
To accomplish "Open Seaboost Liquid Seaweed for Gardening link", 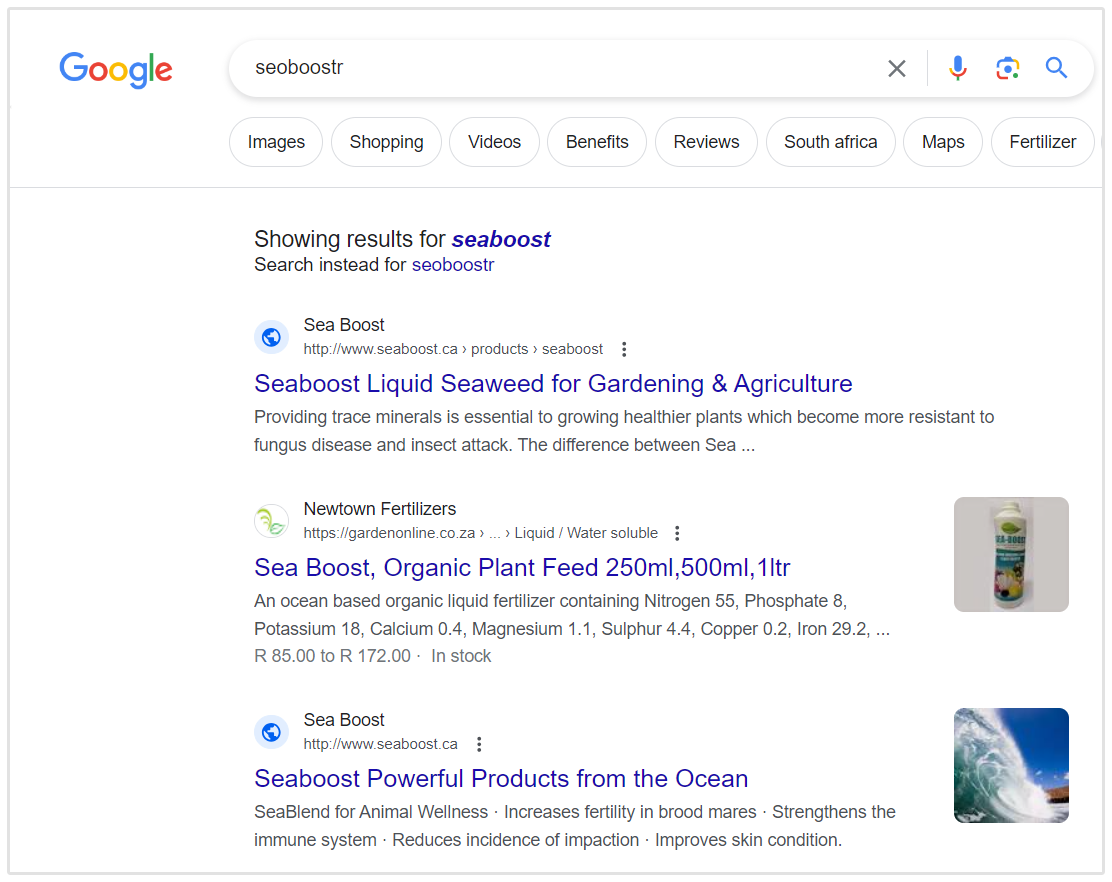I will coord(553,384).
